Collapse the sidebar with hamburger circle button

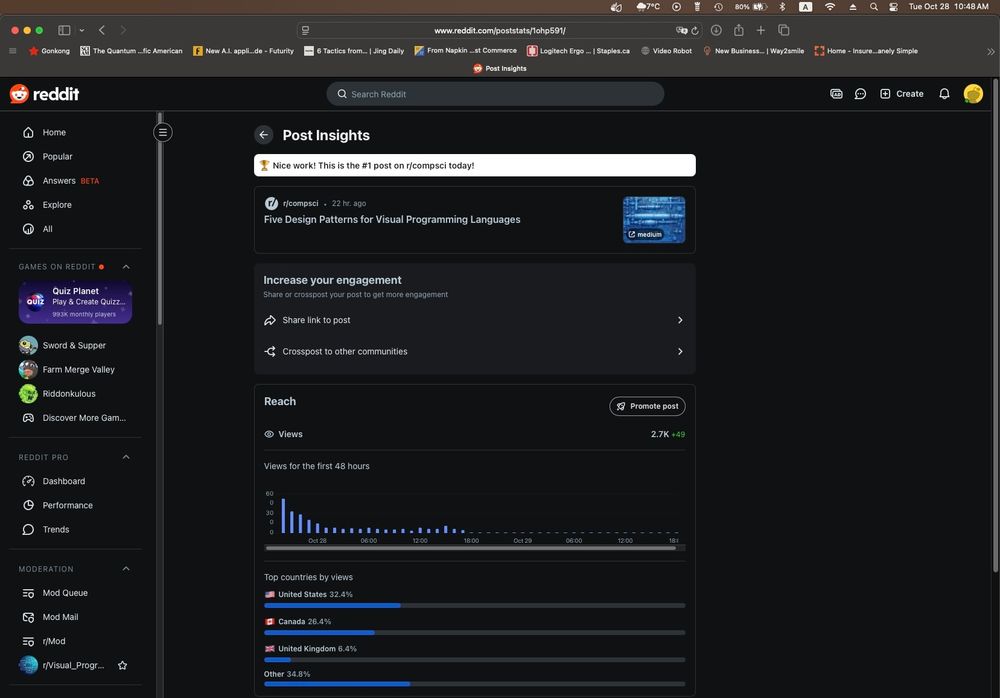click(x=163, y=132)
